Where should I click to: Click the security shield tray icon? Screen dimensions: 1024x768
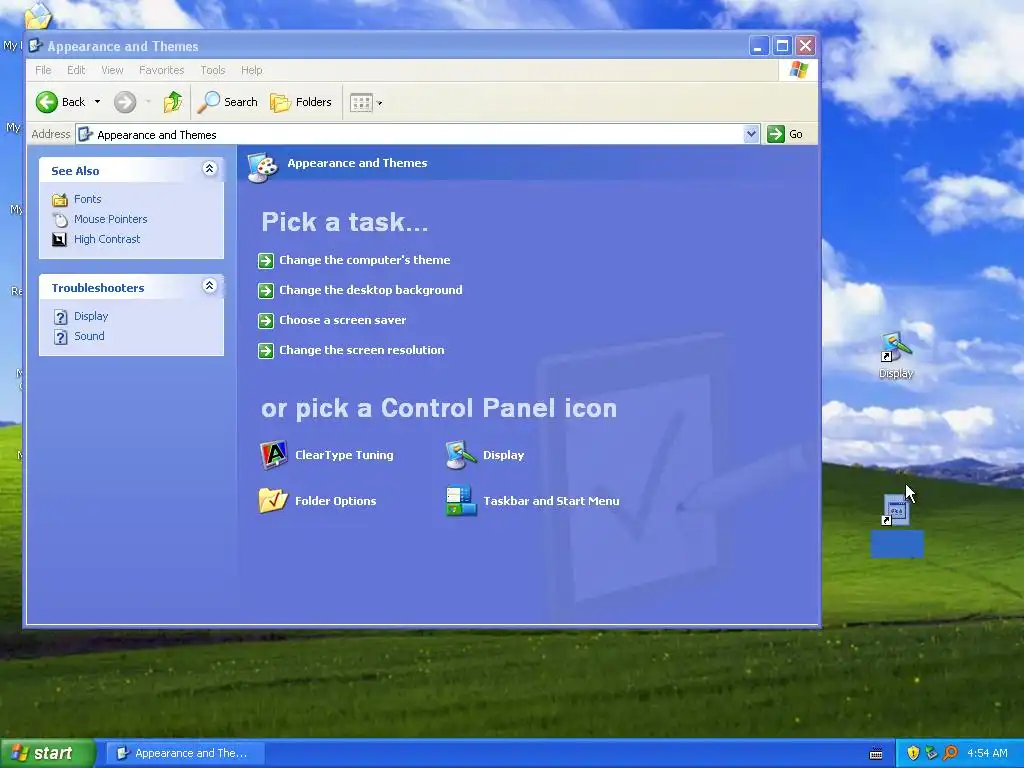coord(913,753)
